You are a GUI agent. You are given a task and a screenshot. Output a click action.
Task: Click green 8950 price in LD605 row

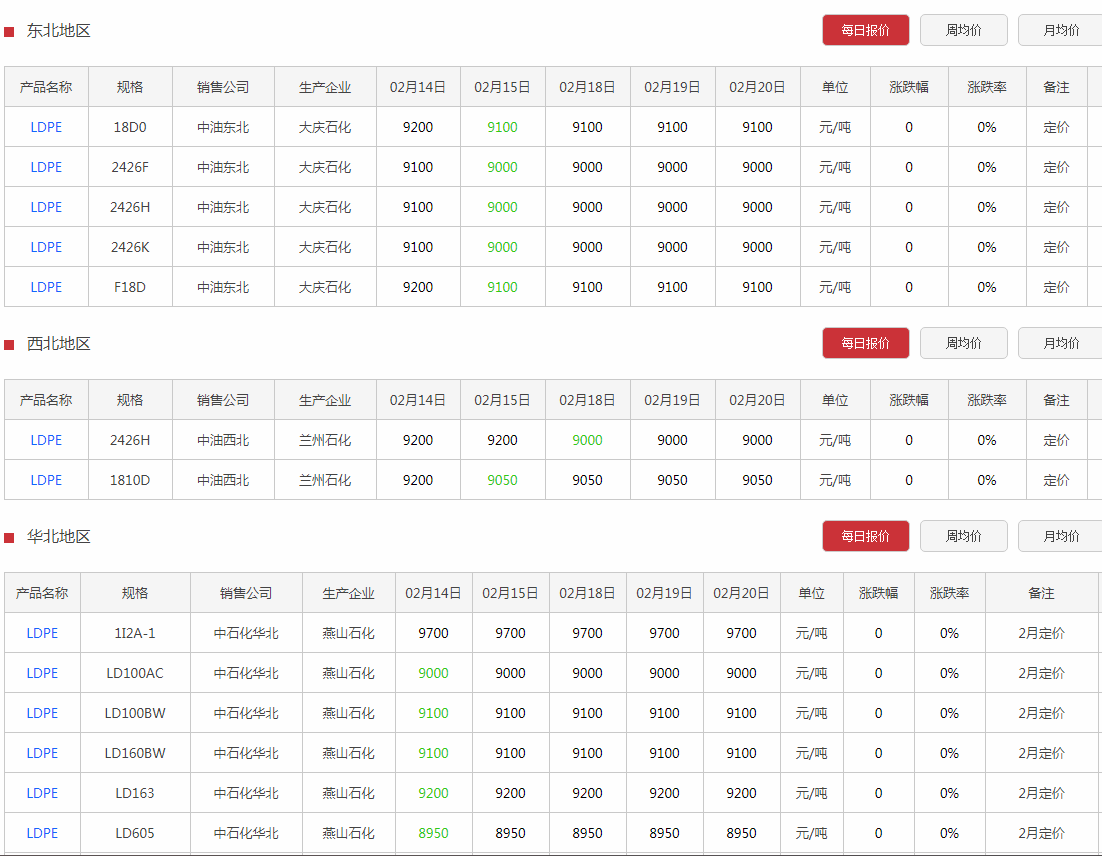pyautogui.click(x=433, y=833)
